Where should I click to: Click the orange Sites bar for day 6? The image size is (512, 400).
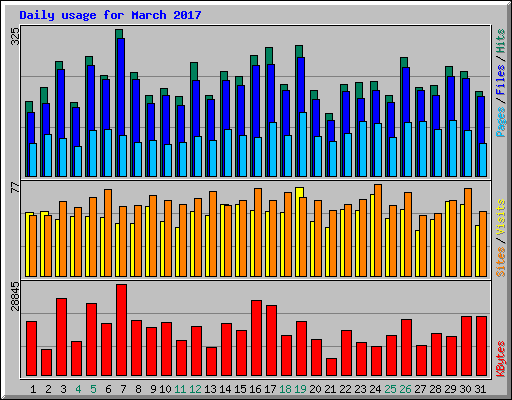click(108, 233)
